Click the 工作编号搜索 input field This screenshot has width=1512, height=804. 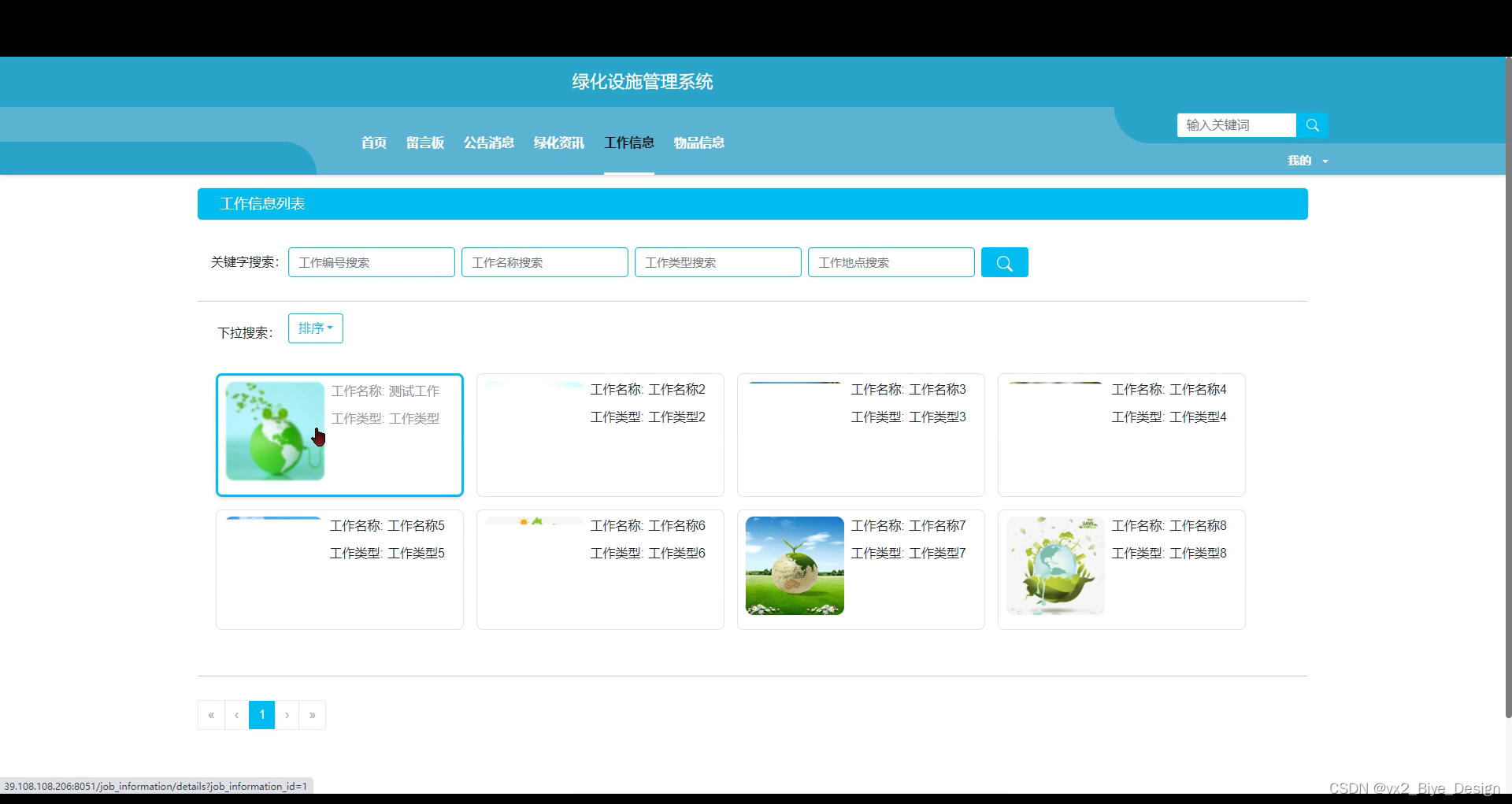371,262
